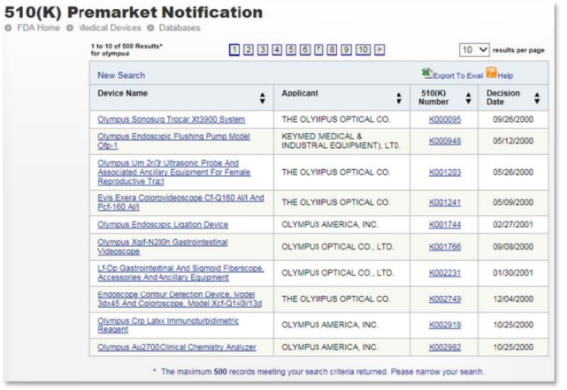Click the orange Help question mark icon
Image resolution: width=567 pixels, height=390 pixels.
(x=491, y=72)
